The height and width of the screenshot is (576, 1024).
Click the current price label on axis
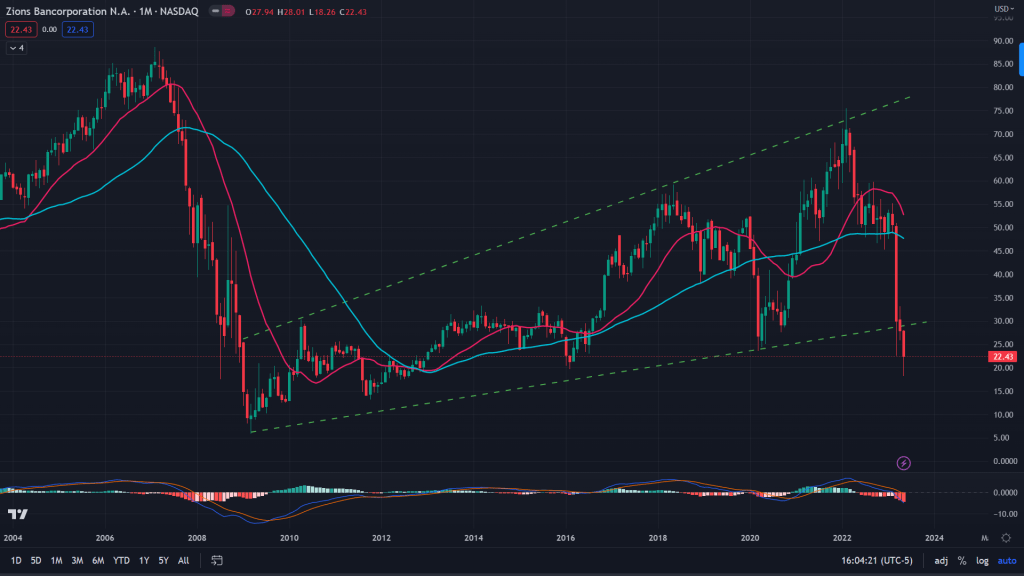click(1001, 357)
